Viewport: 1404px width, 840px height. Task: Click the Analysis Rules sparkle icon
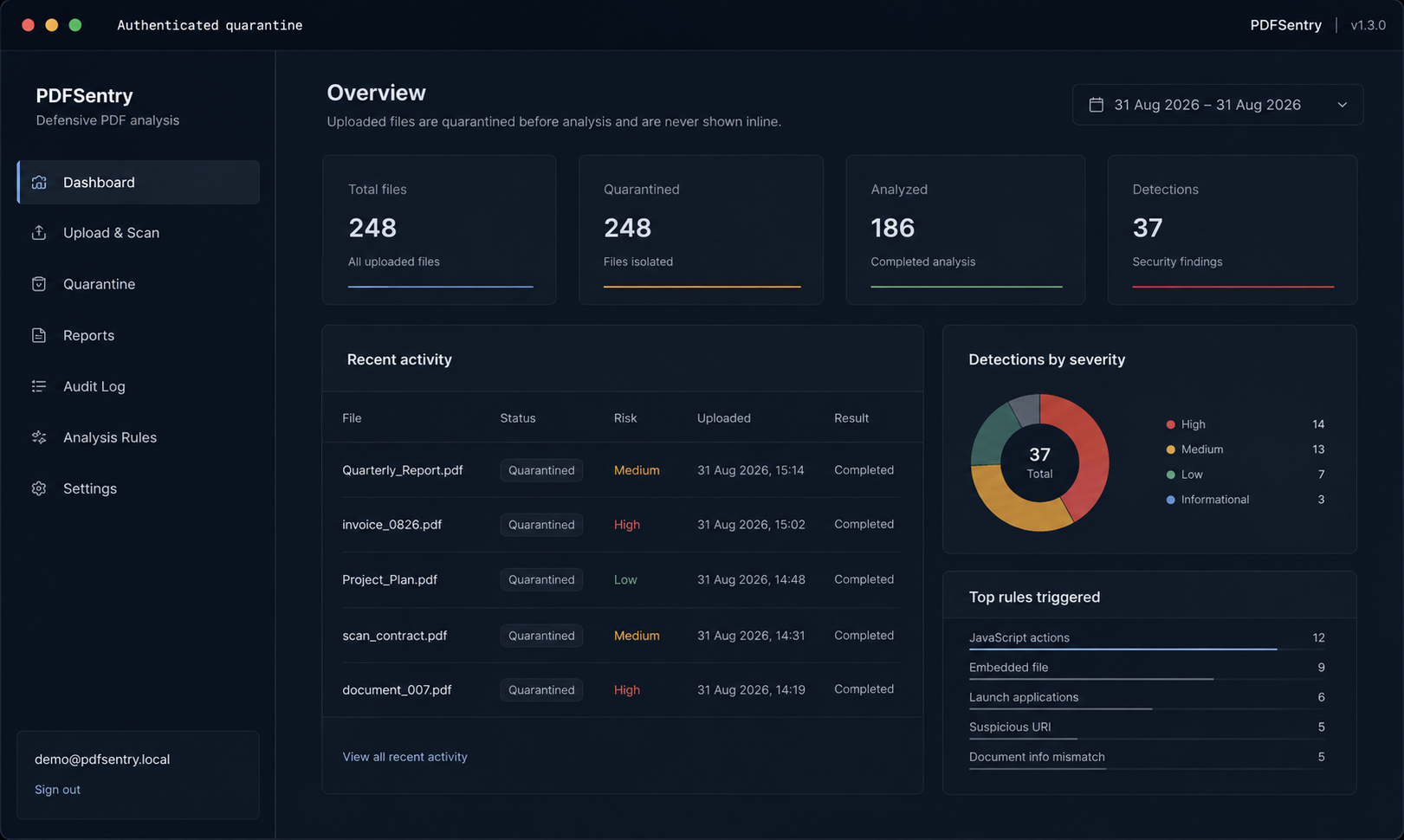tap(39, 437)
